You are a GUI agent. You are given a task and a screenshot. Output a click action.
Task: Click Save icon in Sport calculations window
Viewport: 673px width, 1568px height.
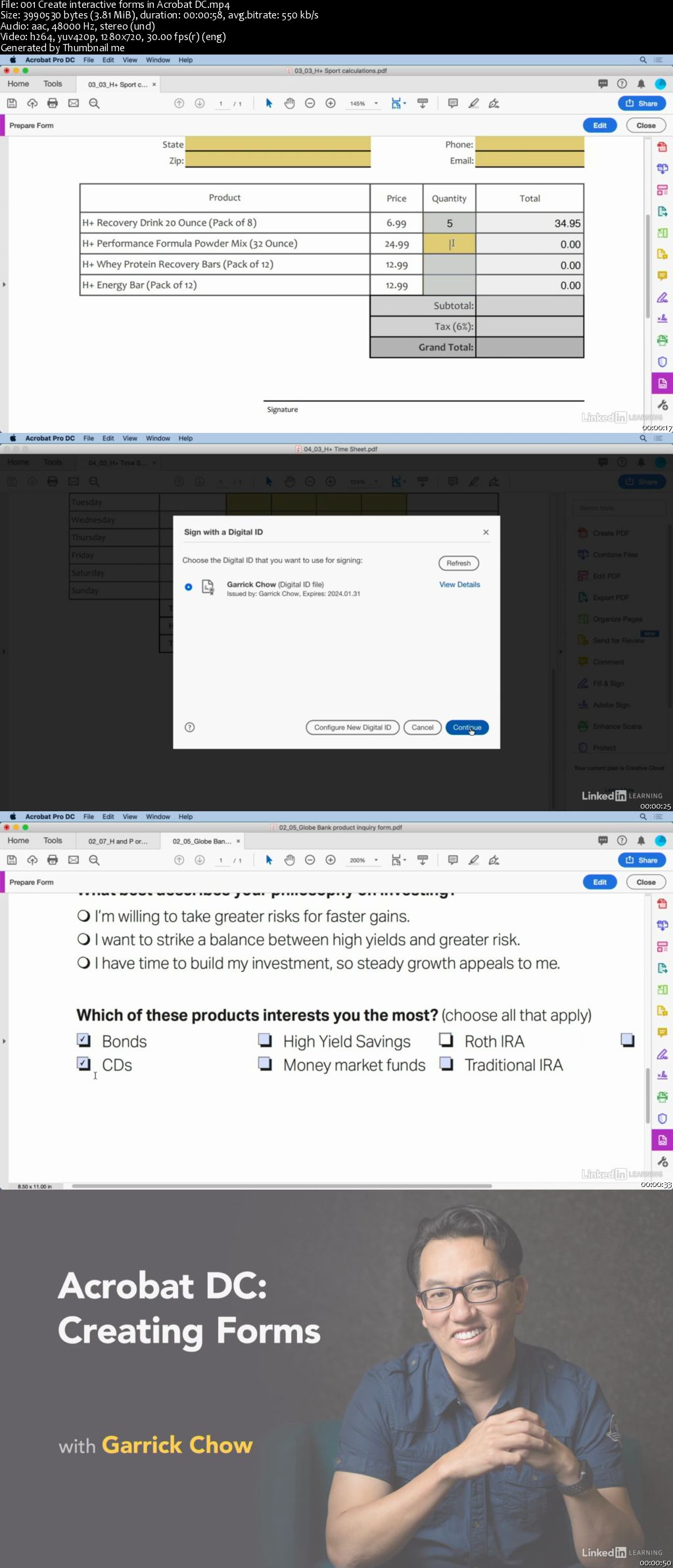pos(12,103)
